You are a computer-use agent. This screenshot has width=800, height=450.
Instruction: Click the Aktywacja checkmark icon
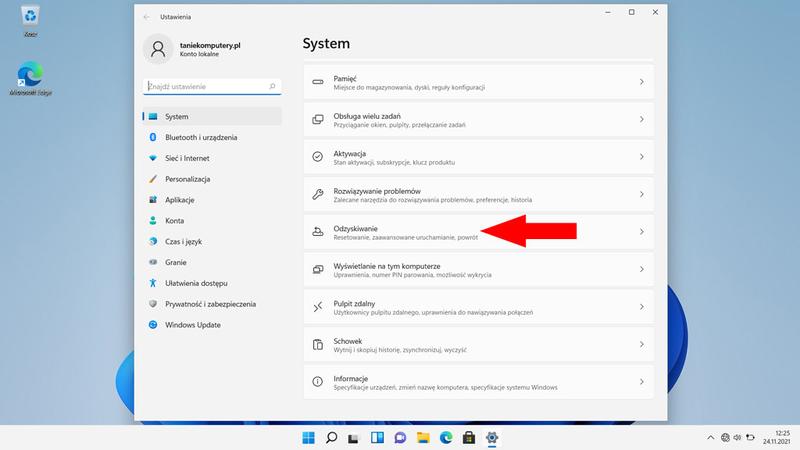[317, 157]
